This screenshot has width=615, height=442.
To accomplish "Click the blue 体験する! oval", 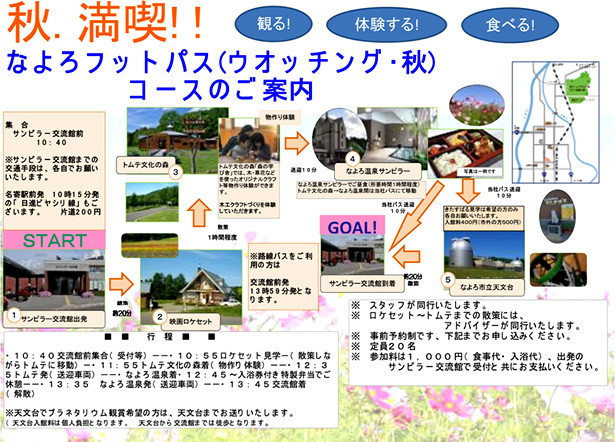I will 386,24.
